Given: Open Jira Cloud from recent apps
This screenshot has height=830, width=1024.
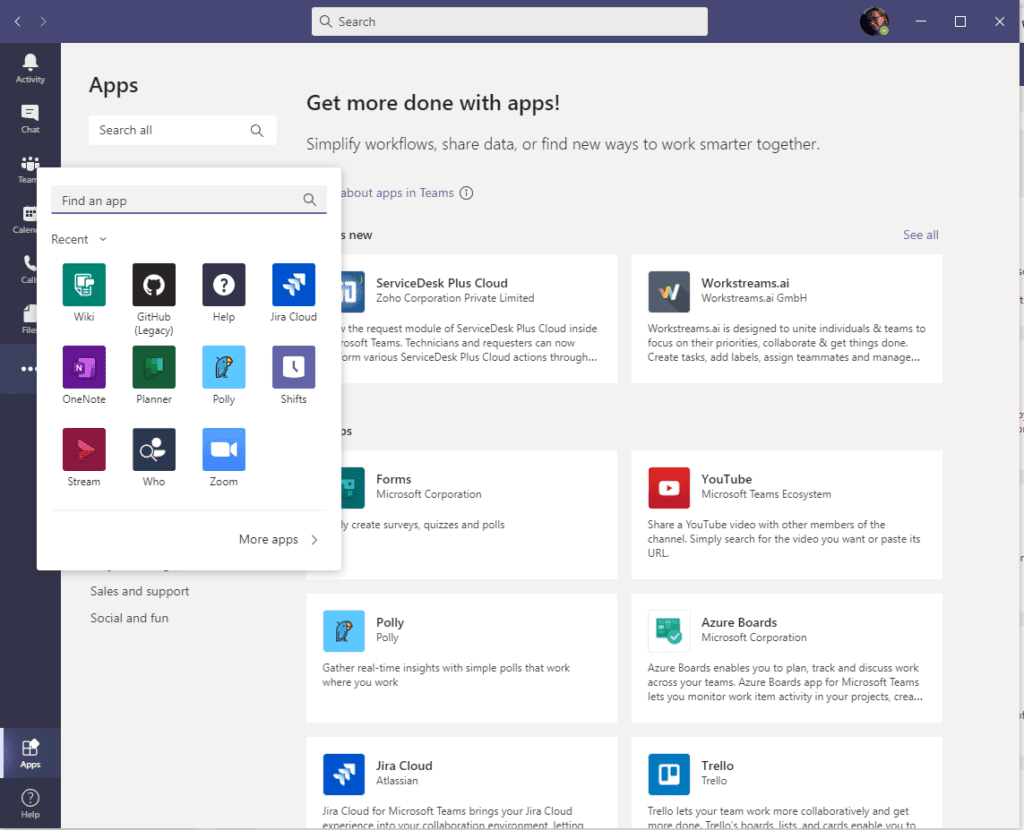Looking at the screenshot, I should click(293, 285).
